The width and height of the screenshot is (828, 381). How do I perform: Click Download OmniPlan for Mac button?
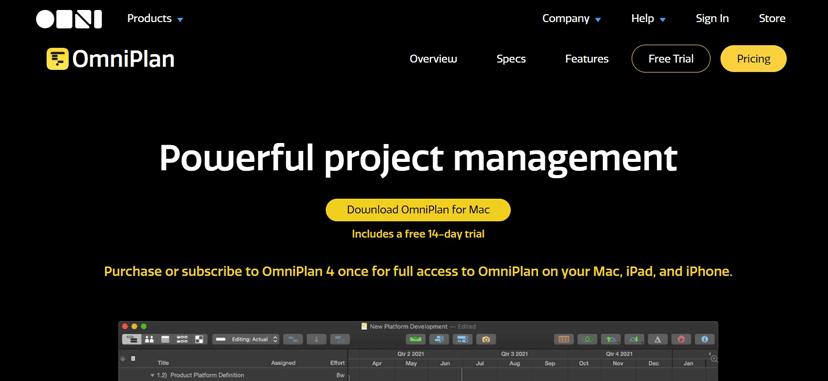coord(418,209)
